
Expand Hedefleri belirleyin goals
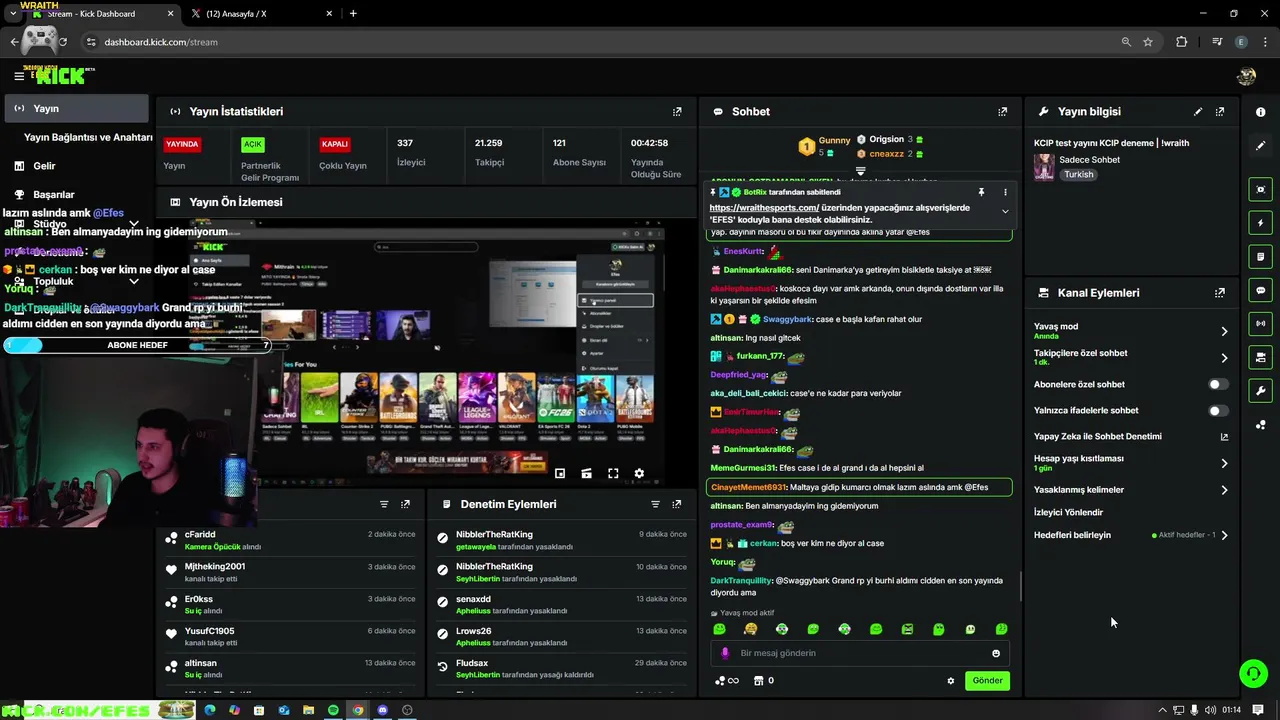pos(1224,535)
